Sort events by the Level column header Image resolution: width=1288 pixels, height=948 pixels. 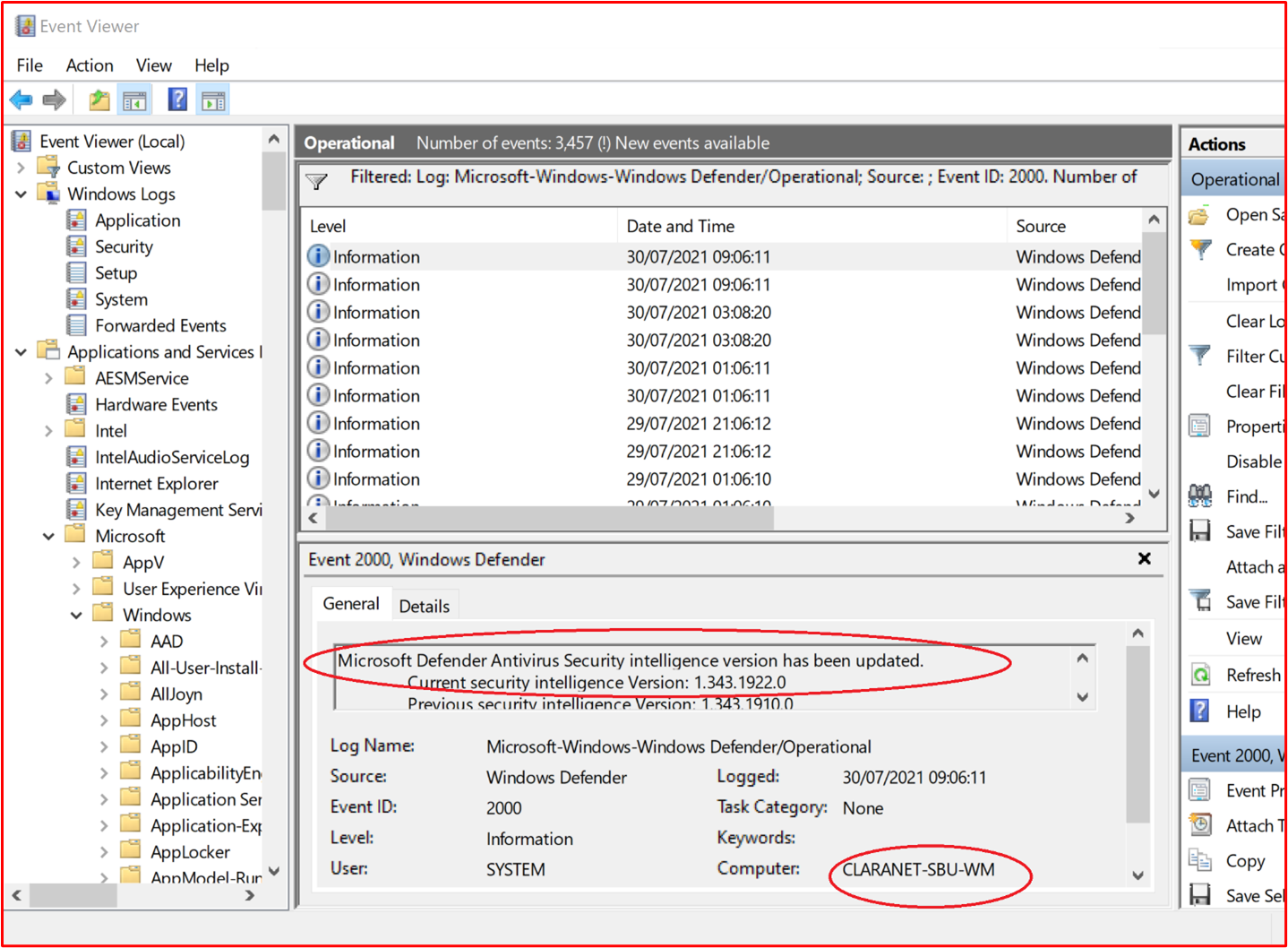[459, 226]
